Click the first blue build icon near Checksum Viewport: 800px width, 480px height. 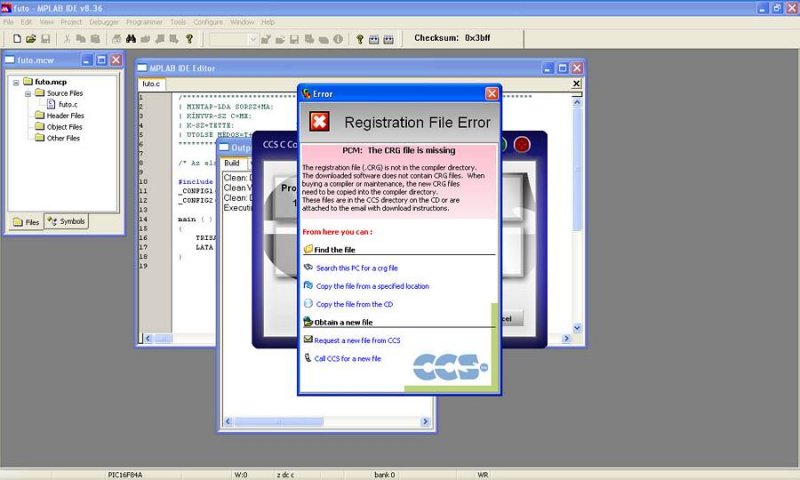(374, 39)
